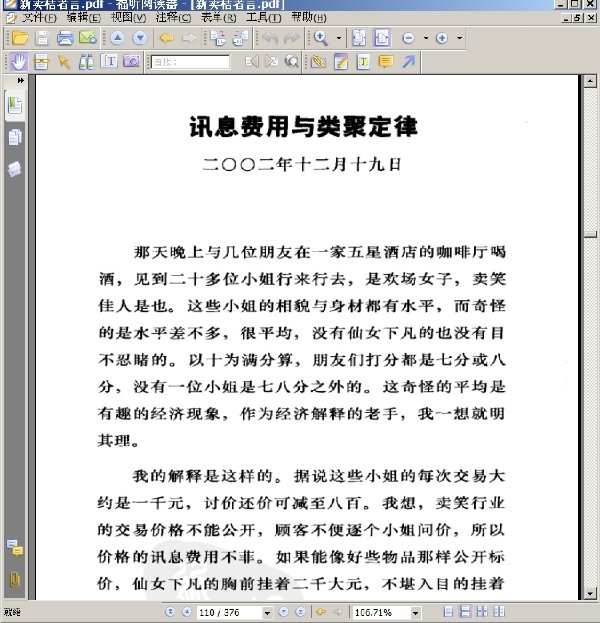
Task: Click the Save floppy disk icon
Action: point(42,38)
